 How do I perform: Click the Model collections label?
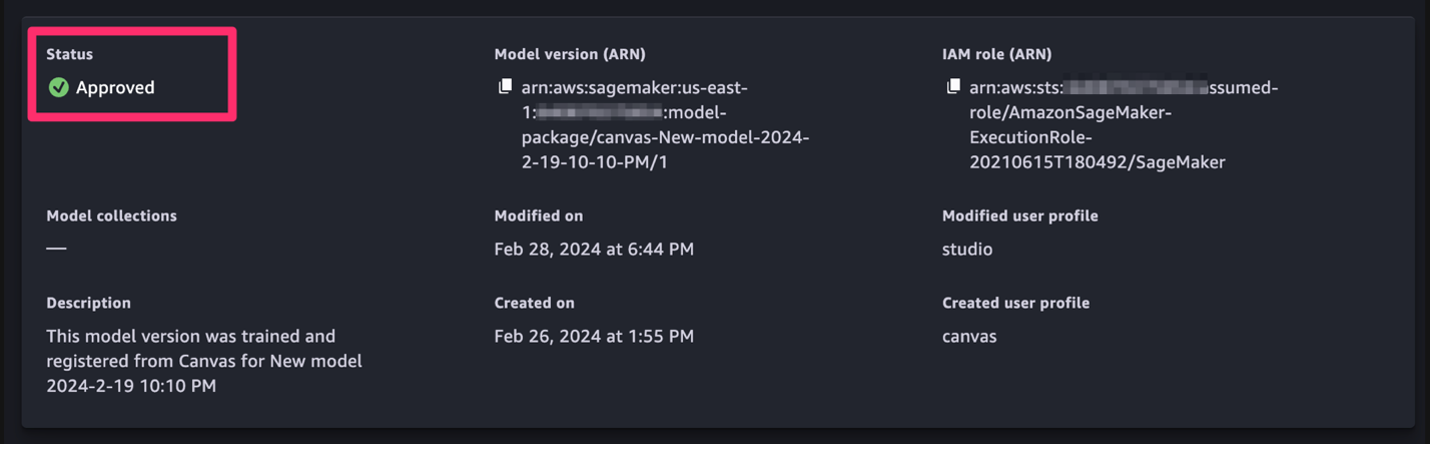[111, 216]
